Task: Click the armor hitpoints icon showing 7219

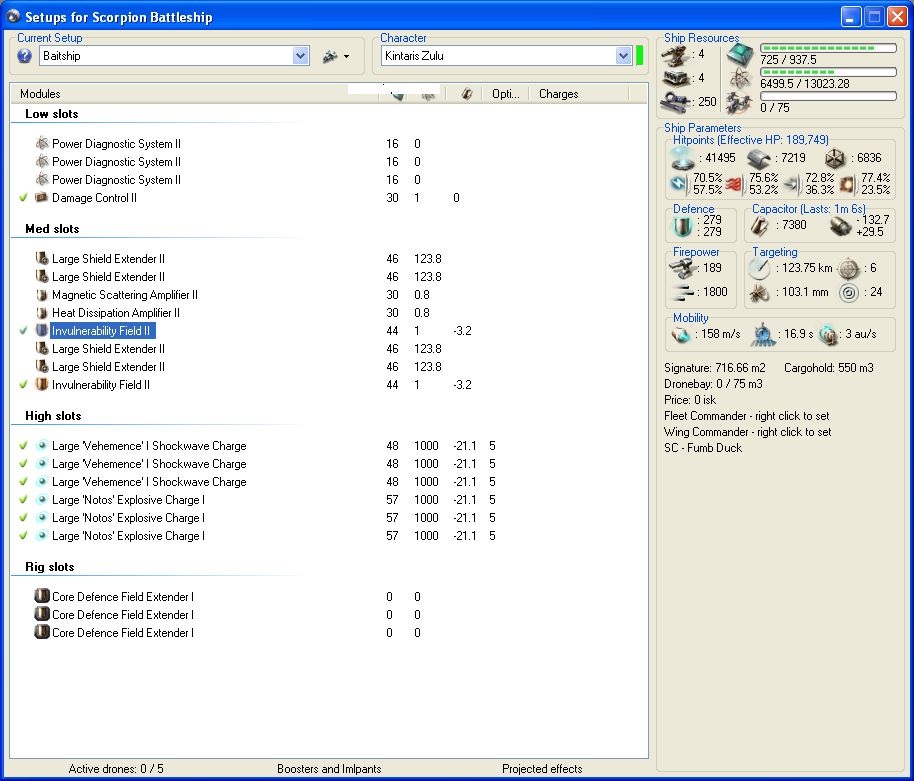Action: point(758,159)
